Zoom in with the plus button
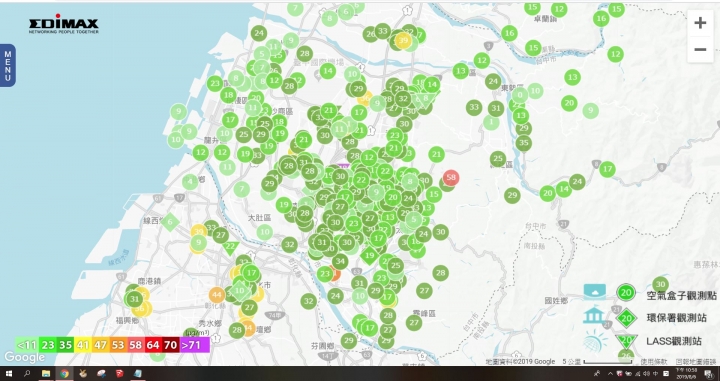The height and width of the screenshot is (381, 720). [700, 23]
